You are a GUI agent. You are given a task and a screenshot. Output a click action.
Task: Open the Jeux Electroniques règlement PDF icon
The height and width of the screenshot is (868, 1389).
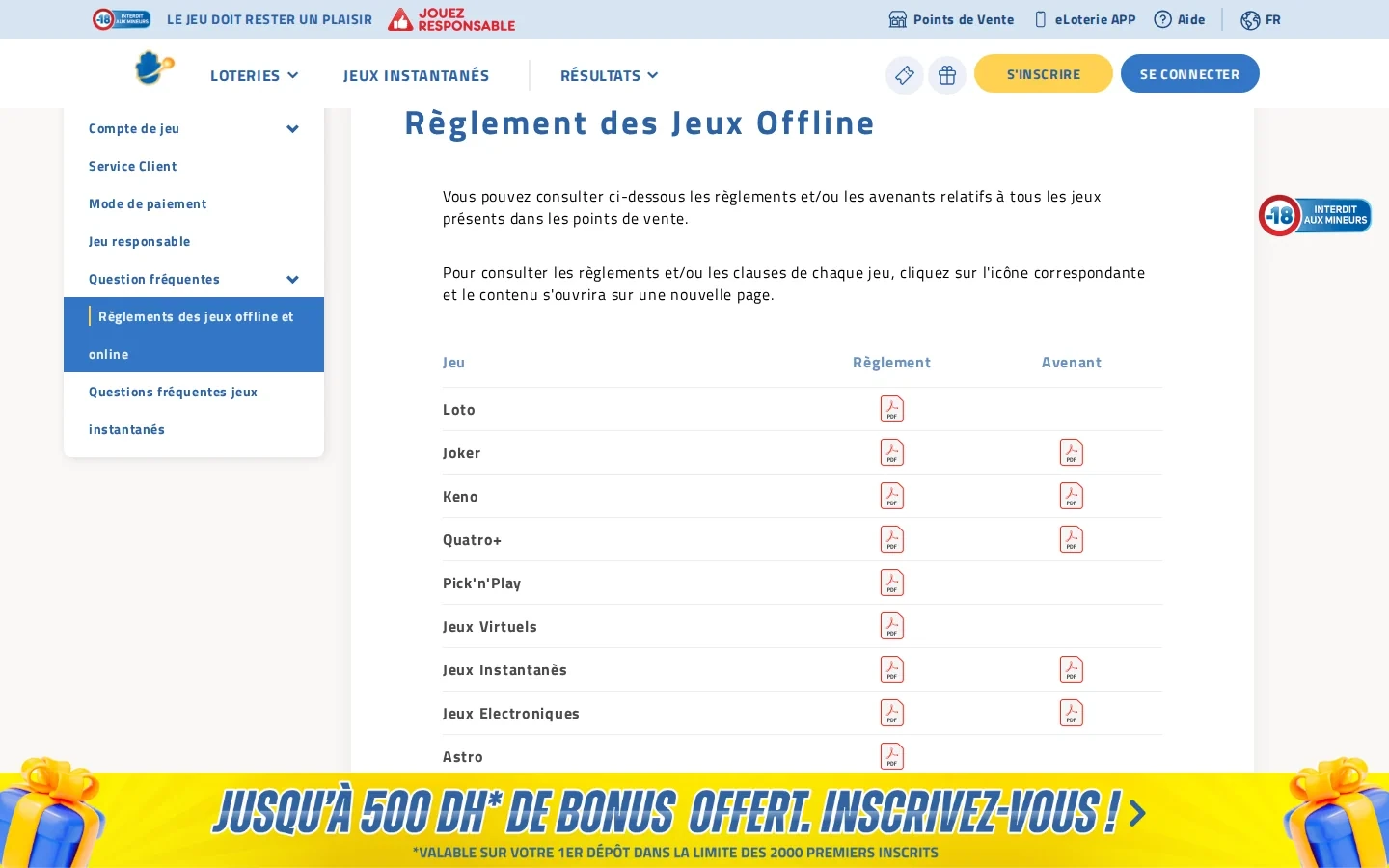coord(892,713)
